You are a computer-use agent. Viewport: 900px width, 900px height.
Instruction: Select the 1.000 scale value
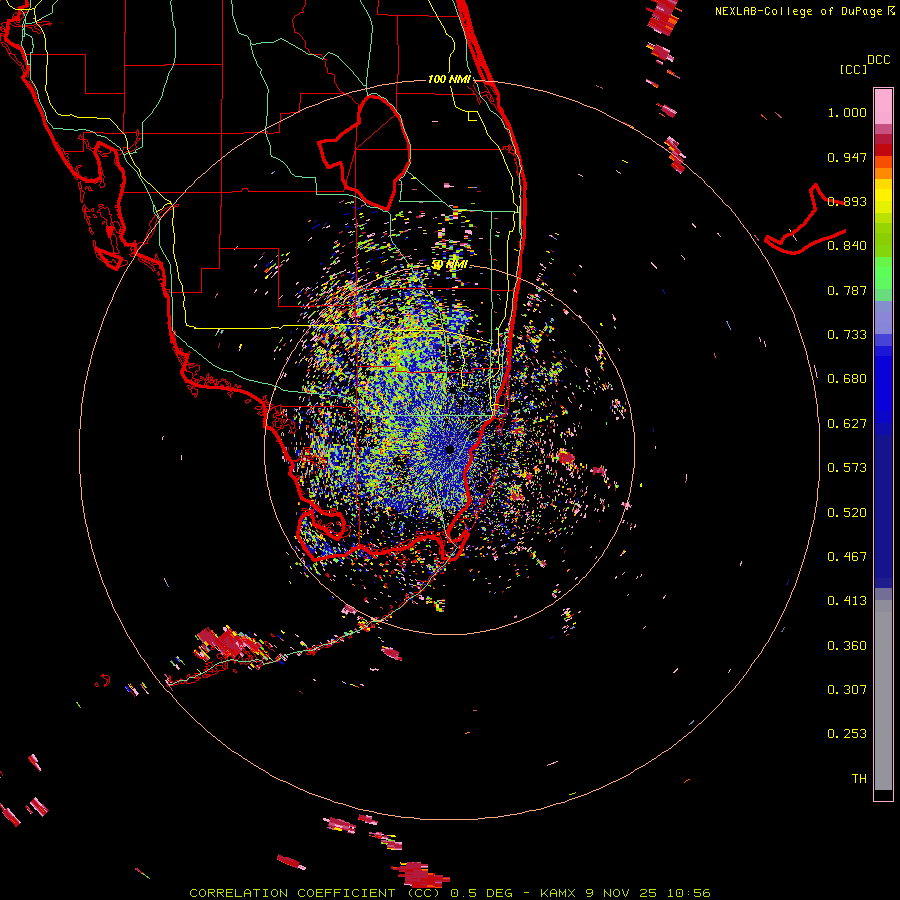(847, 112)
